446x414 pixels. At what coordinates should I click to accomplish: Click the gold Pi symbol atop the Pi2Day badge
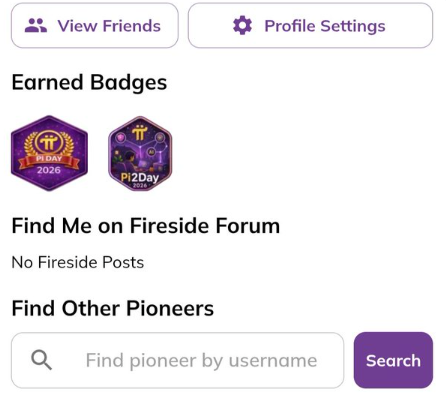pyautogui.click(x=140, y=132)
